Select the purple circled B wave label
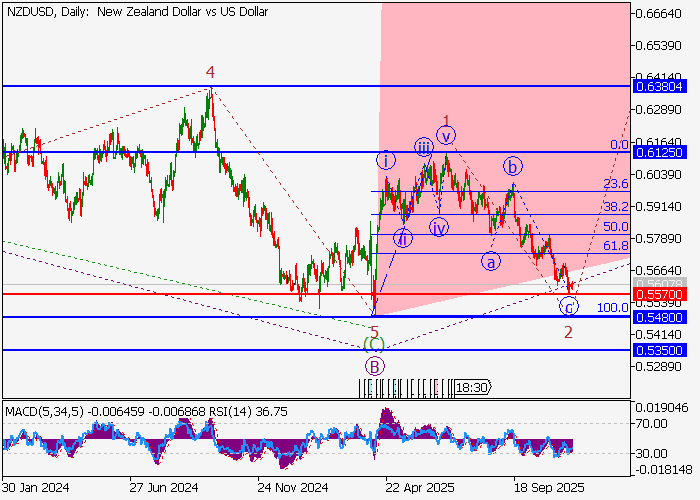 coord(374,366)
